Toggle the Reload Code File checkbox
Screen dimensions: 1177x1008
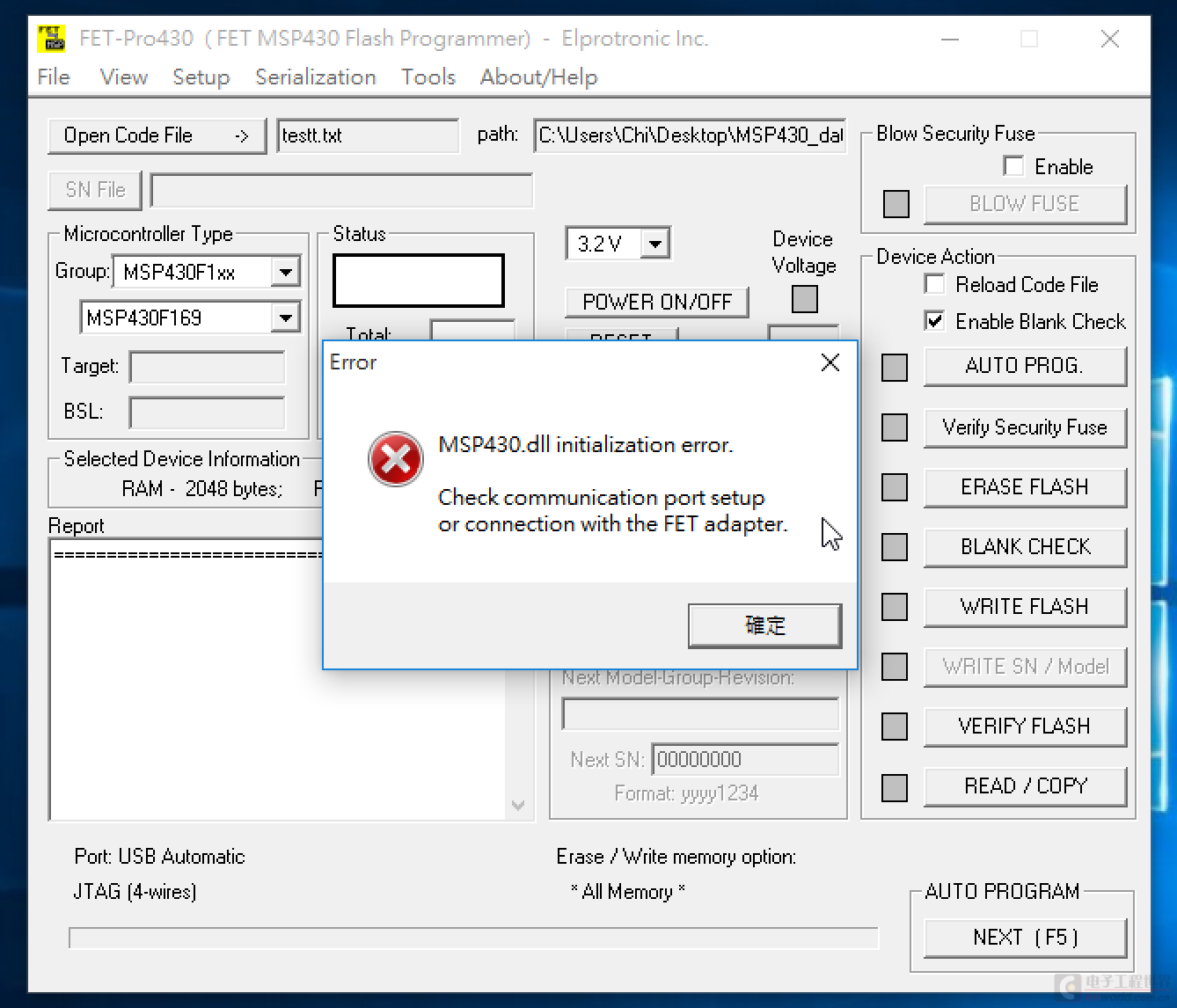pyautogui.click(x=934, y=284)
